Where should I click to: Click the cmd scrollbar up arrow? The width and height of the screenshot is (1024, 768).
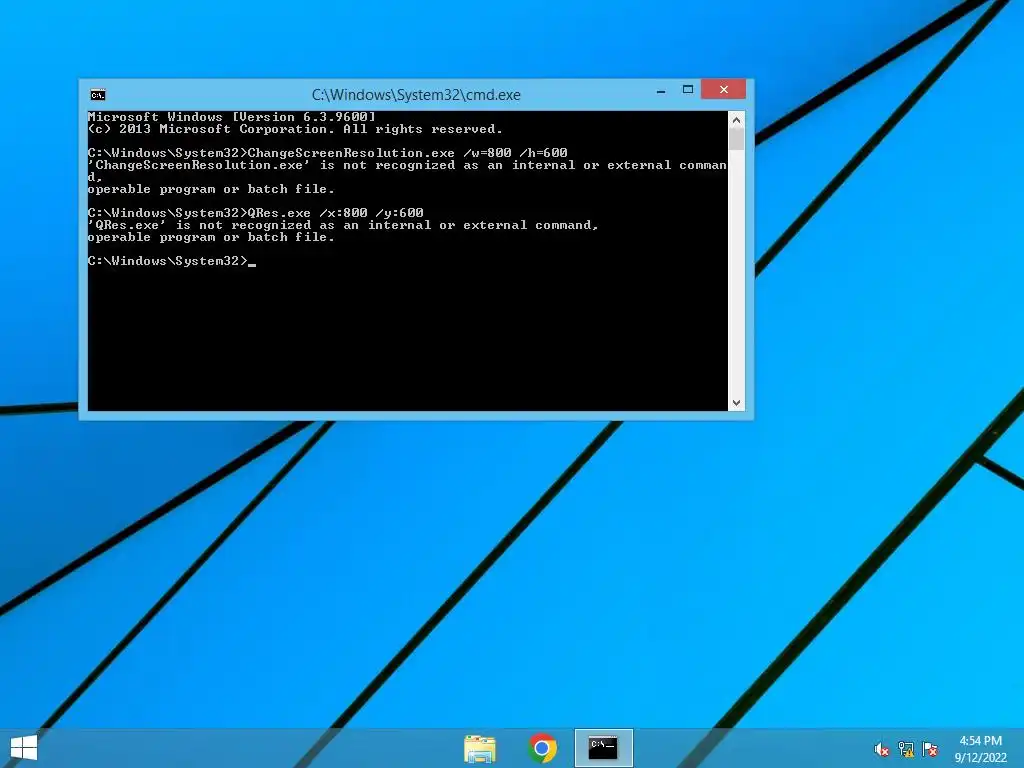tap(736, 120)
